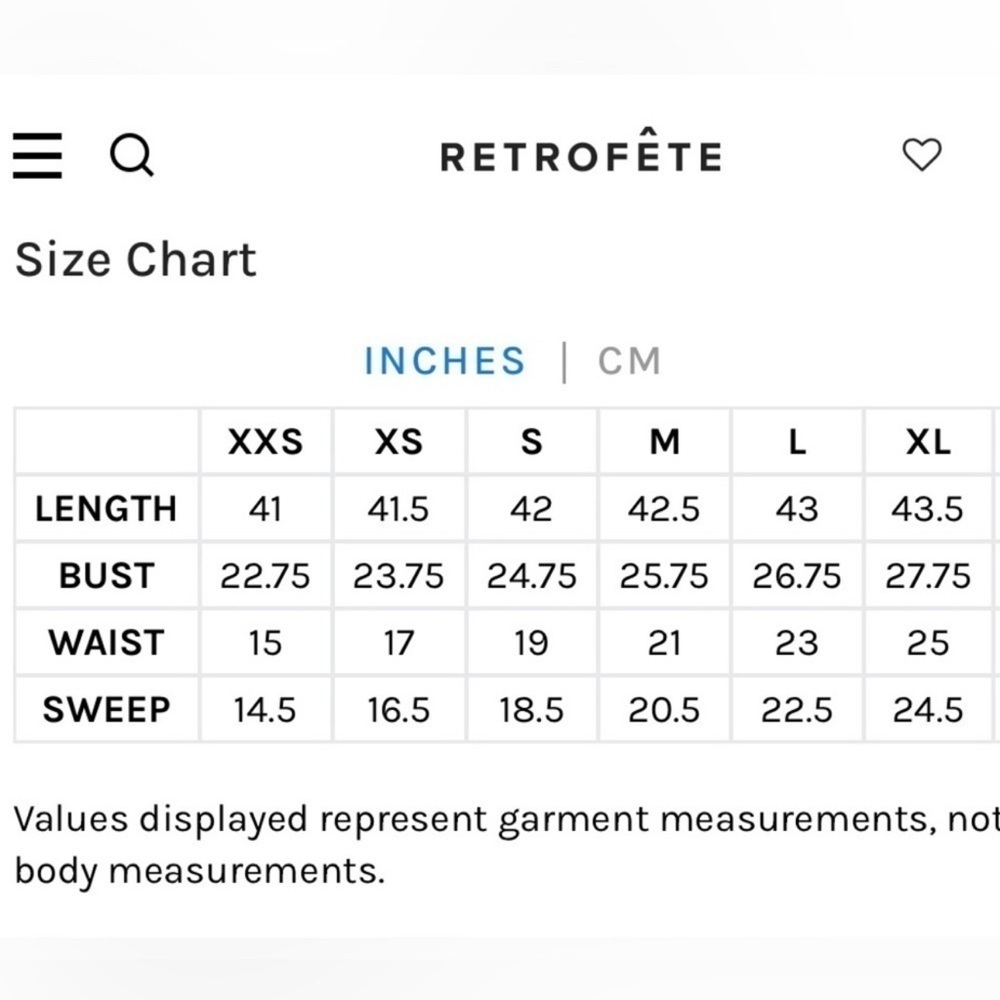Select the SWEEP row label
The image size is (1000, 1000).
pos(106,709)
